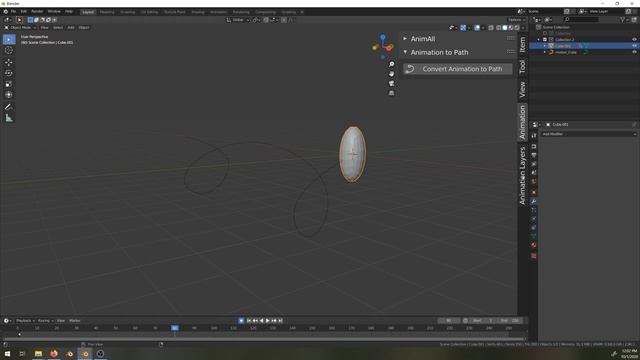Expand Collection 2 in the outliner

tap(539, 40)
